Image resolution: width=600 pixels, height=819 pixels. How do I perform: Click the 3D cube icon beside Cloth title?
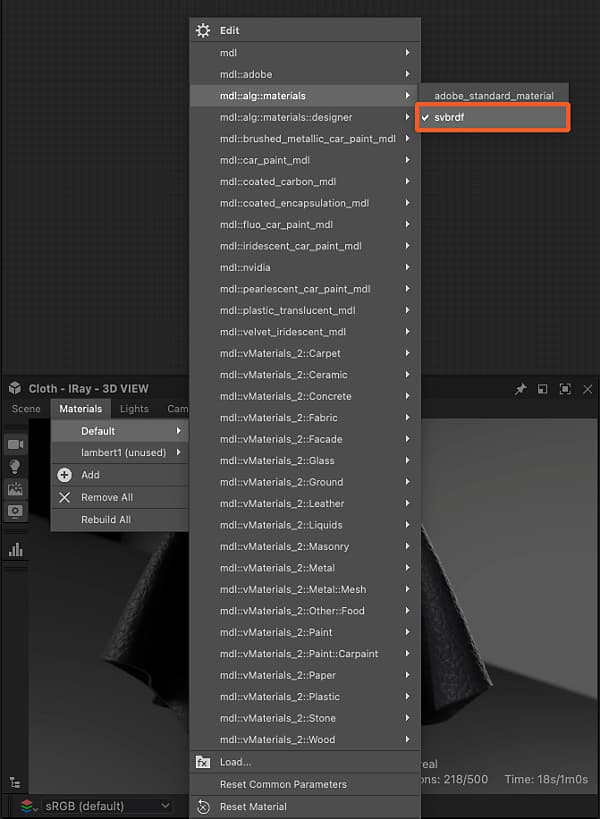click(x=15, y=388)
